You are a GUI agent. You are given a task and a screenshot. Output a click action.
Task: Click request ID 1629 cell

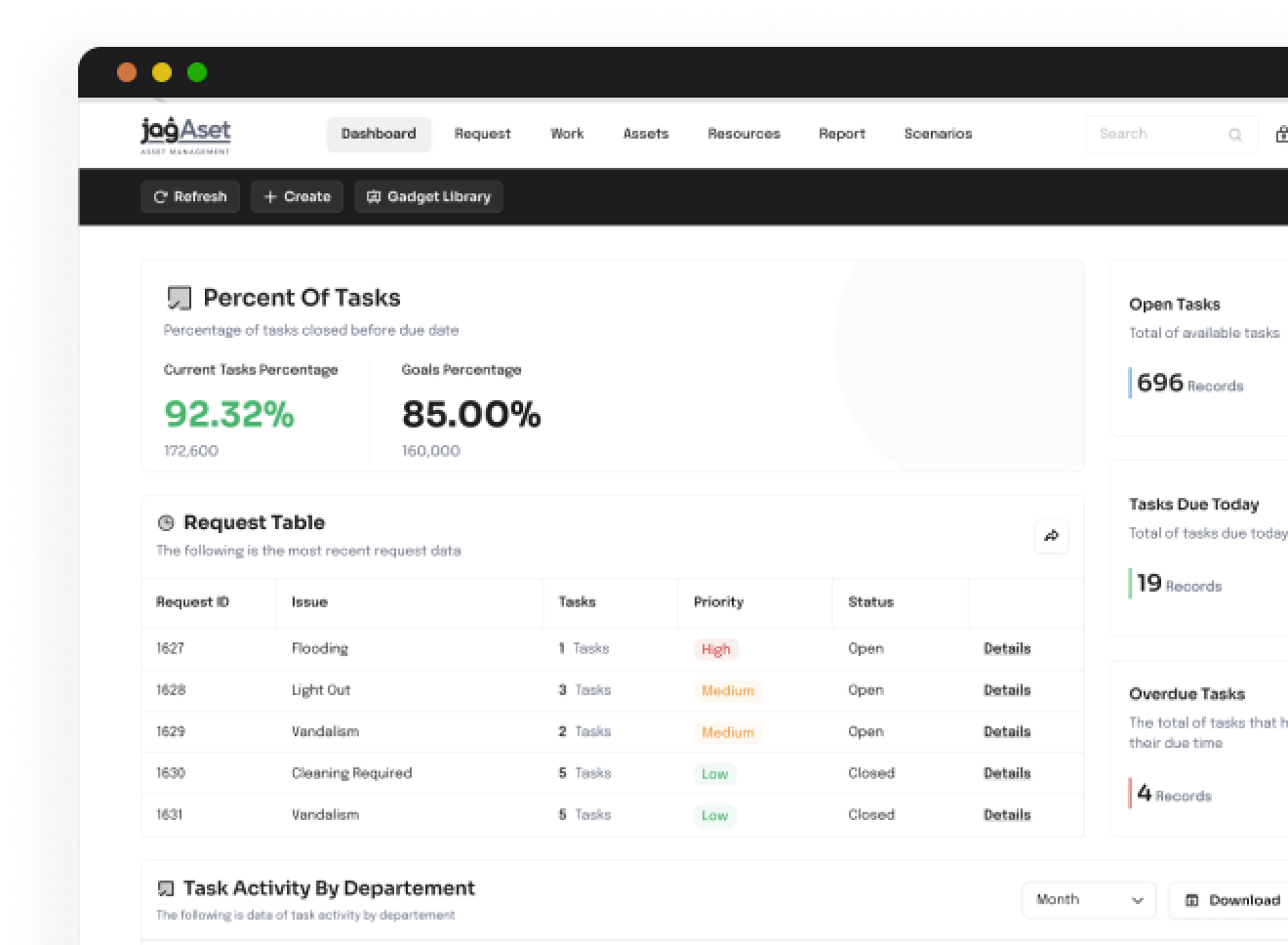pyautogui.click(x=170, y=731)
